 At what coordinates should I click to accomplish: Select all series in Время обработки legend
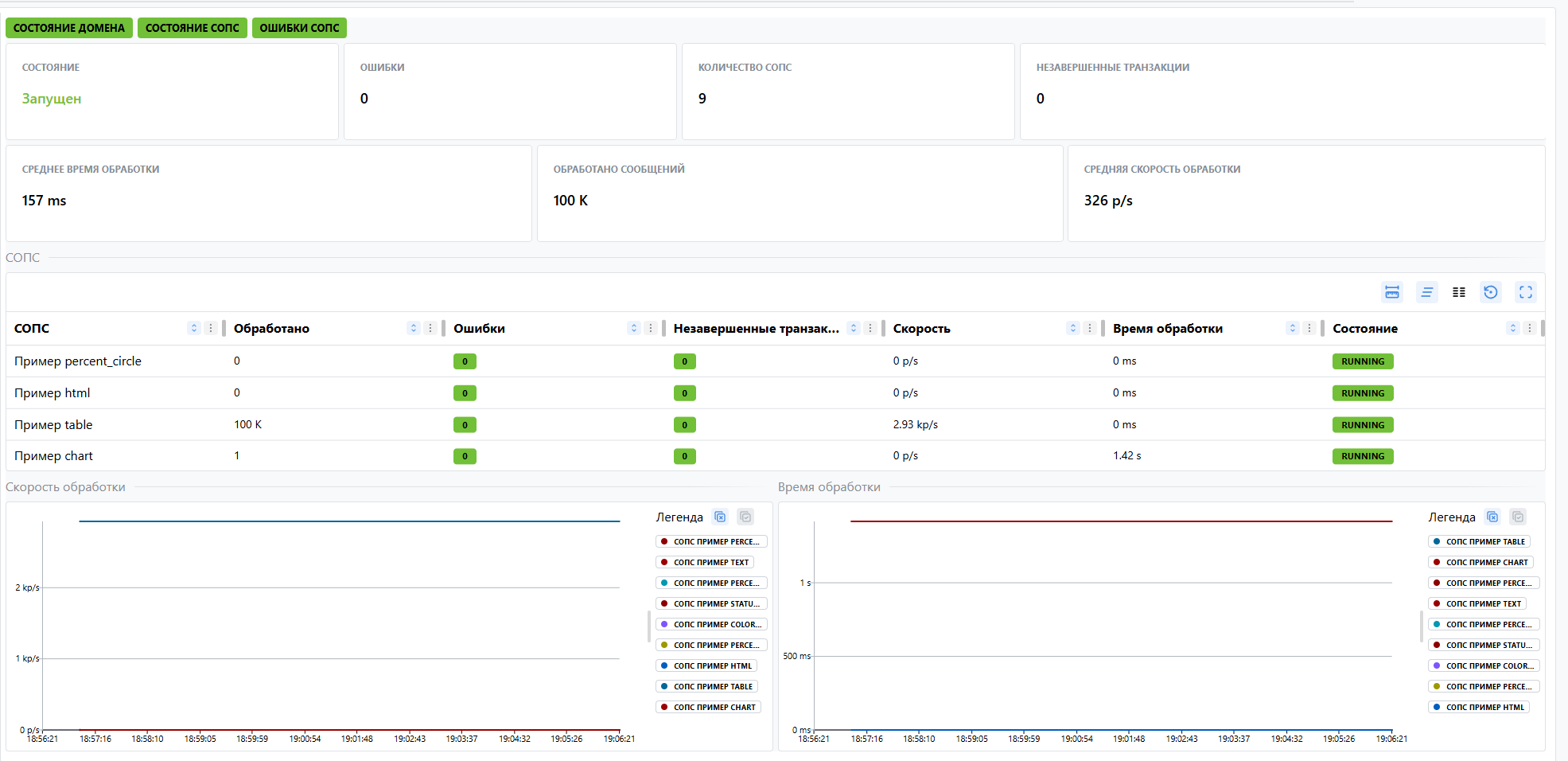(x=1517, y=517)
